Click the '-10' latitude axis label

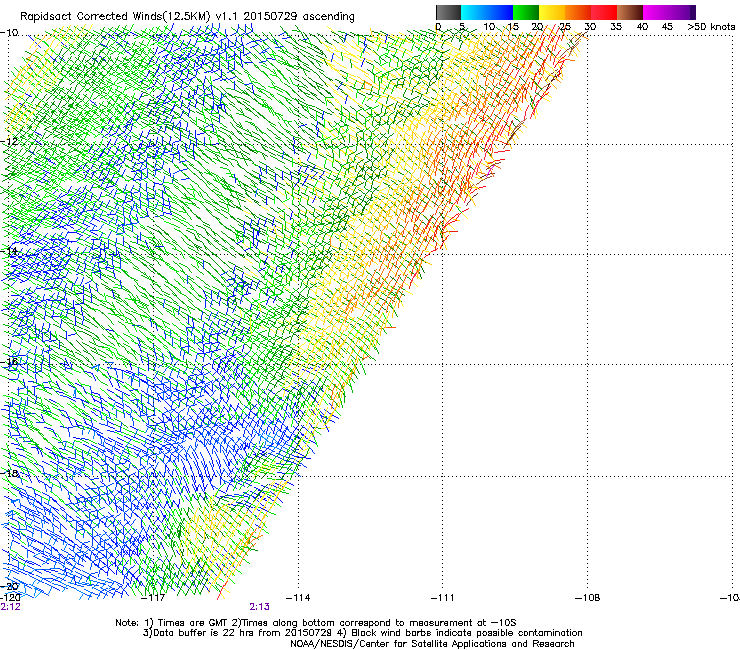(9, 33)
